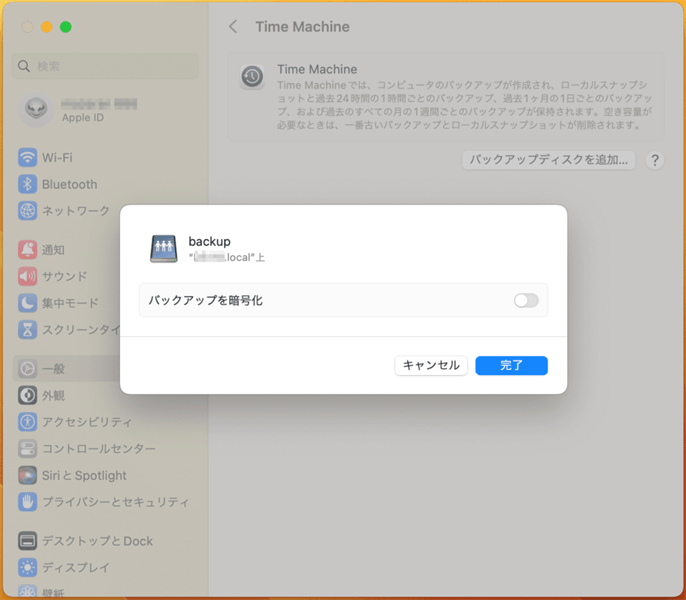Click the Wi-Fi icon in sidebar
Image resolution: width=686 pixels, height=600 pixels.
tap(27, 158)
